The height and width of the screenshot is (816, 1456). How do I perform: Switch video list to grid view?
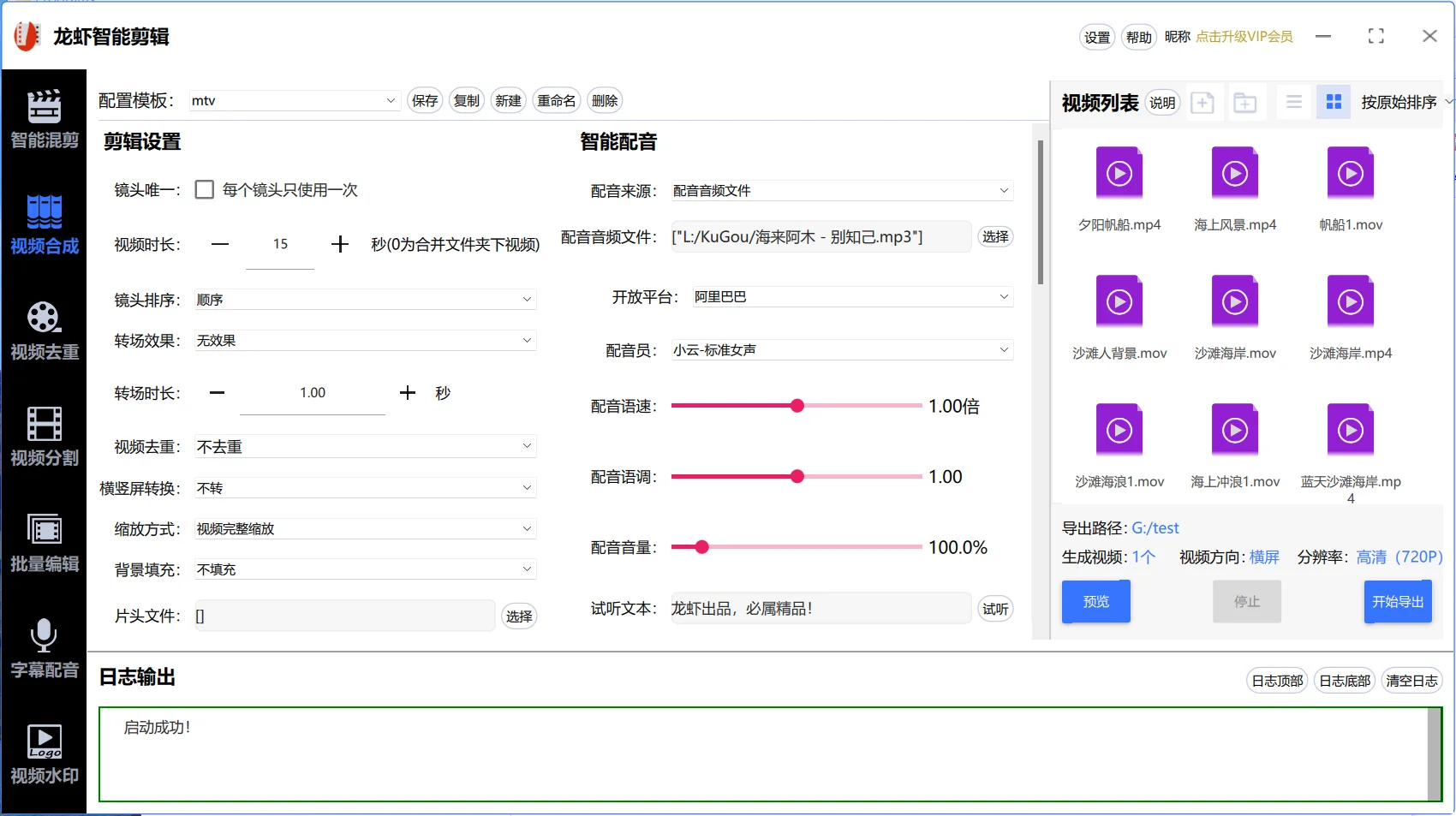click(x=1334, y=102)
